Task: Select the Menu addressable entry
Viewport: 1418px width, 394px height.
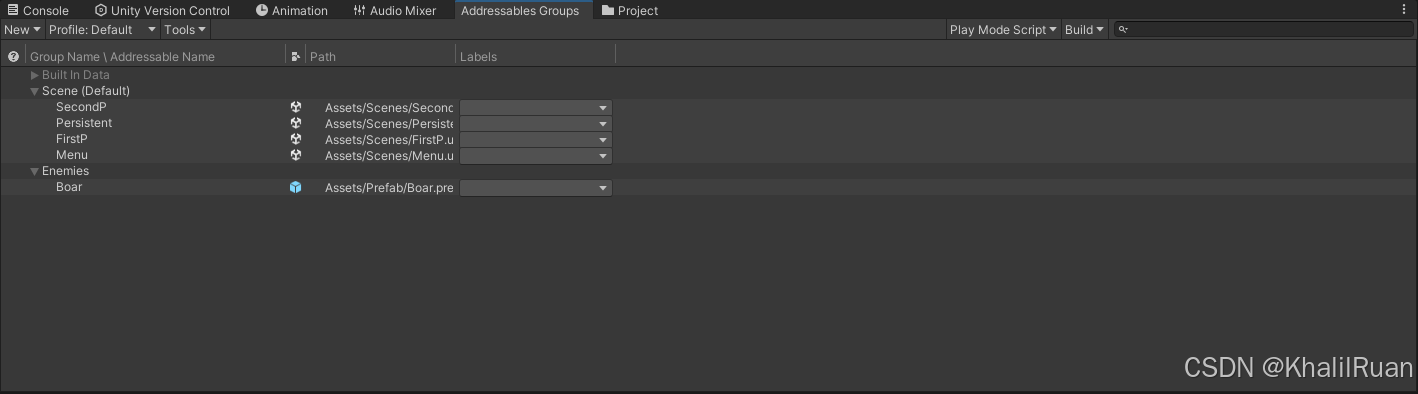Action: pyautogui.click(x=72, y=155)
